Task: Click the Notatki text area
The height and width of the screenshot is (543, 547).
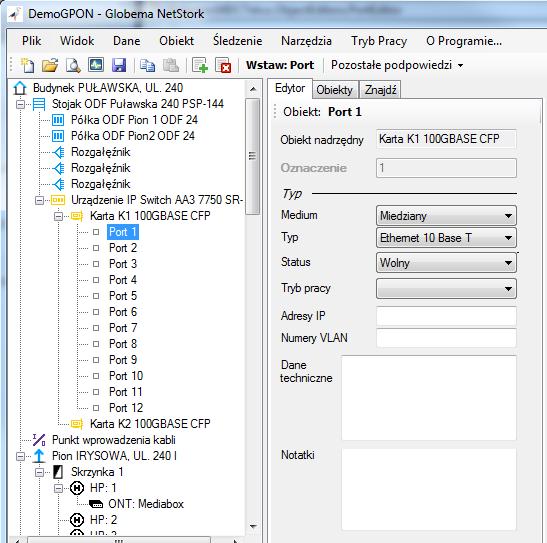Action: pos(429,489)
